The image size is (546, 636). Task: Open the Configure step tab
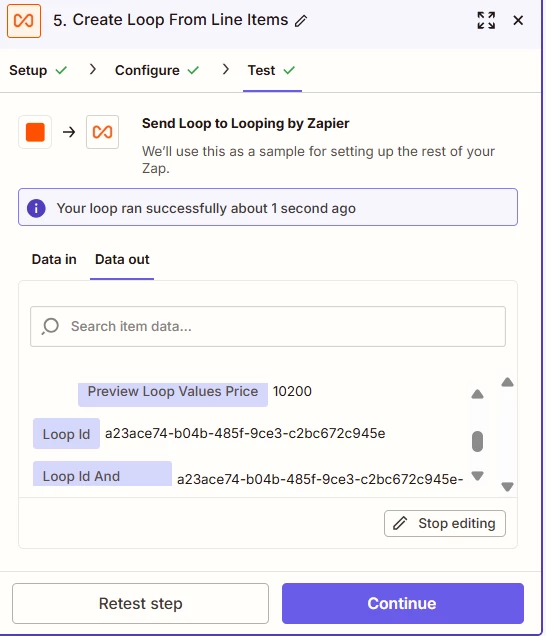point(157,71)
